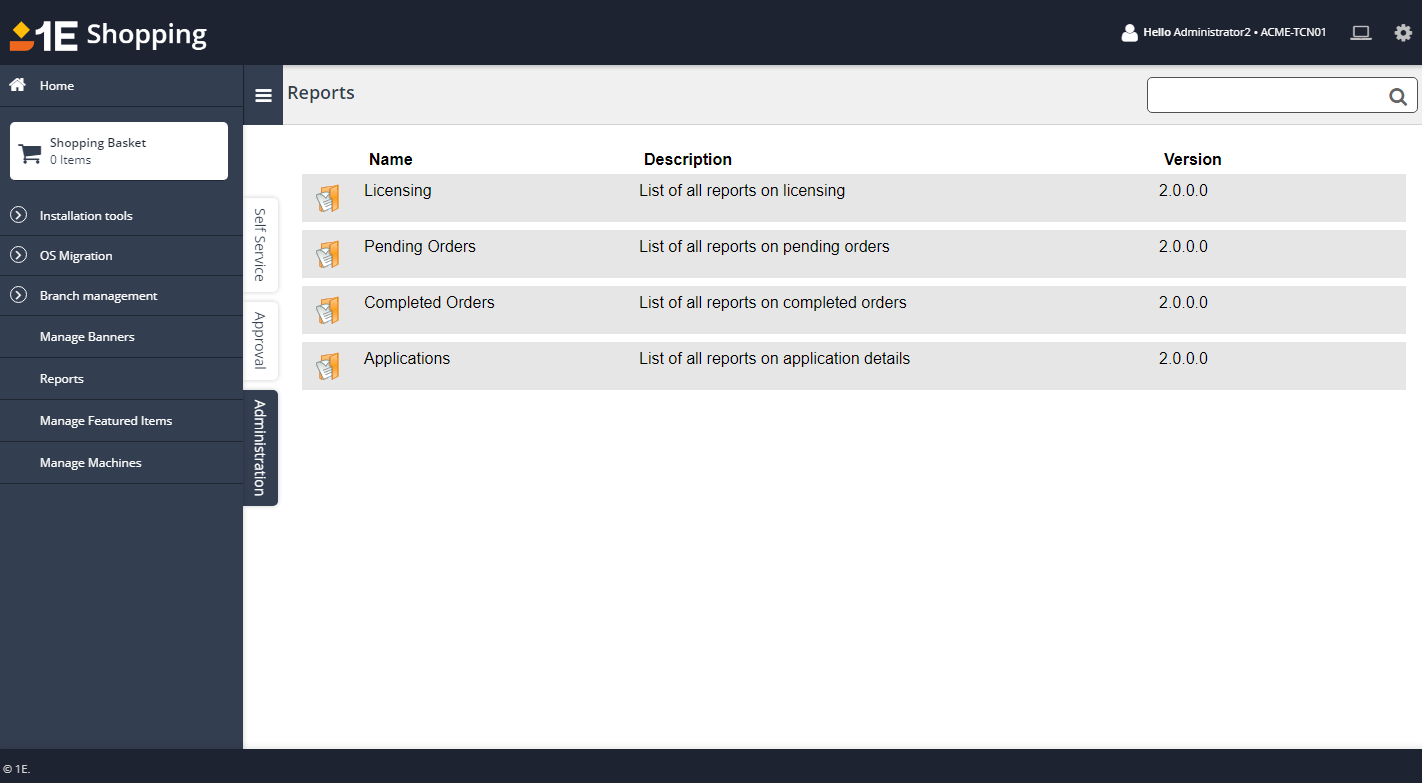Image resolution: width=1422 pixels, height=783 pixels.
Task: Expand the Installation tools section
Action: coord(86,216)
